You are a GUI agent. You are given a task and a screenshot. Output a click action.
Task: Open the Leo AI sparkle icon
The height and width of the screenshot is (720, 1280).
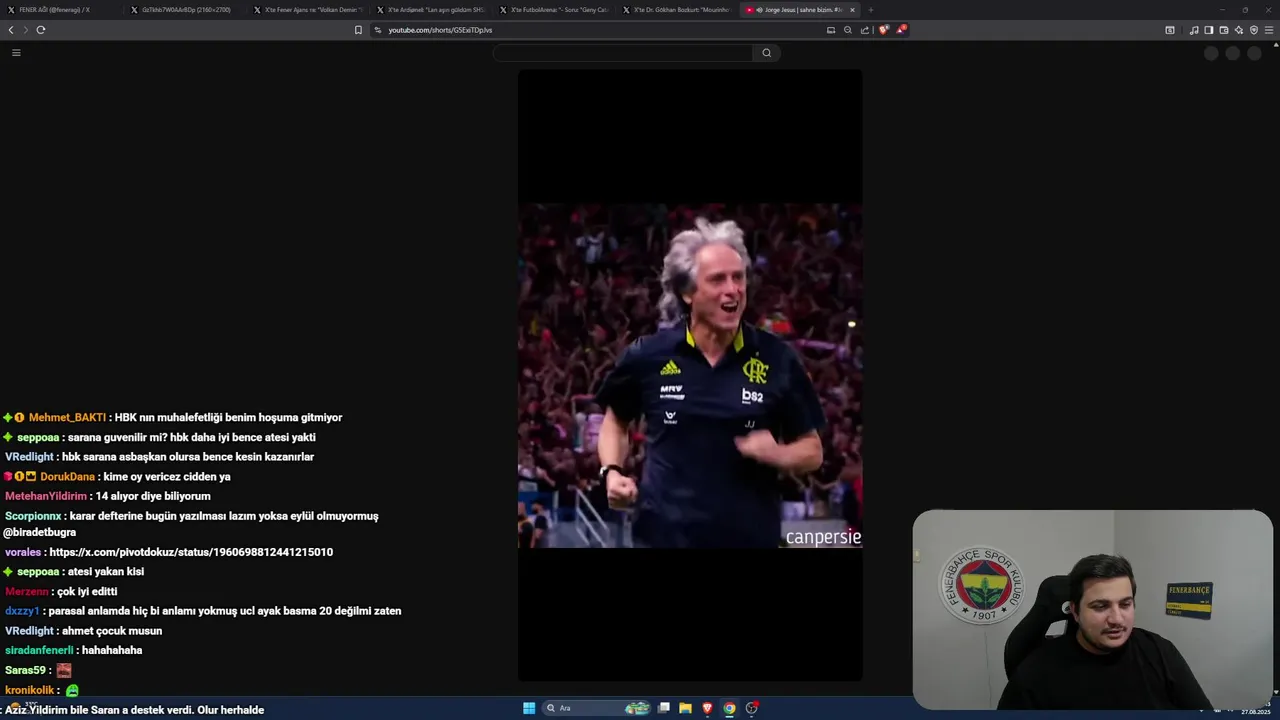[x=1239, y=30]
